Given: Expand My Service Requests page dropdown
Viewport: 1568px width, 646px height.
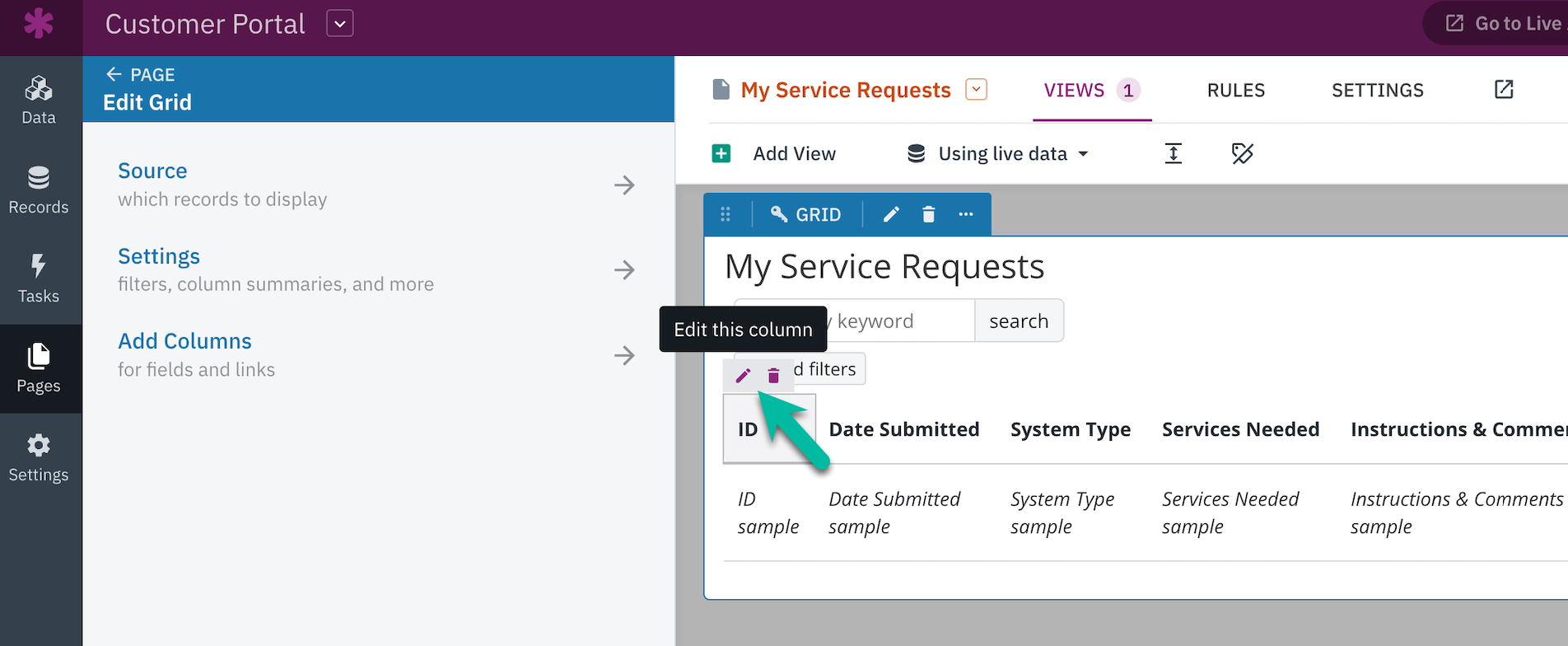Looking at the screenshot, I should click(976, 89).
